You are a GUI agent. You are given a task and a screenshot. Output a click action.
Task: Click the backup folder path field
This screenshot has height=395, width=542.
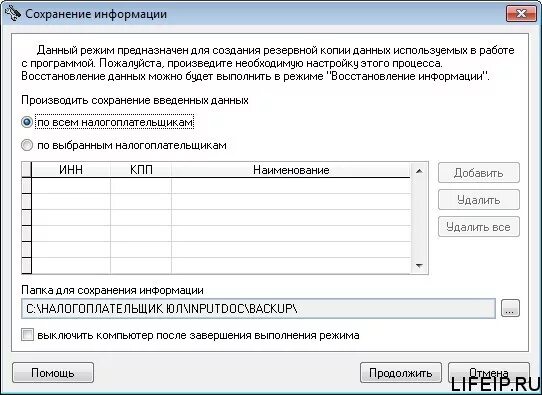259,309
